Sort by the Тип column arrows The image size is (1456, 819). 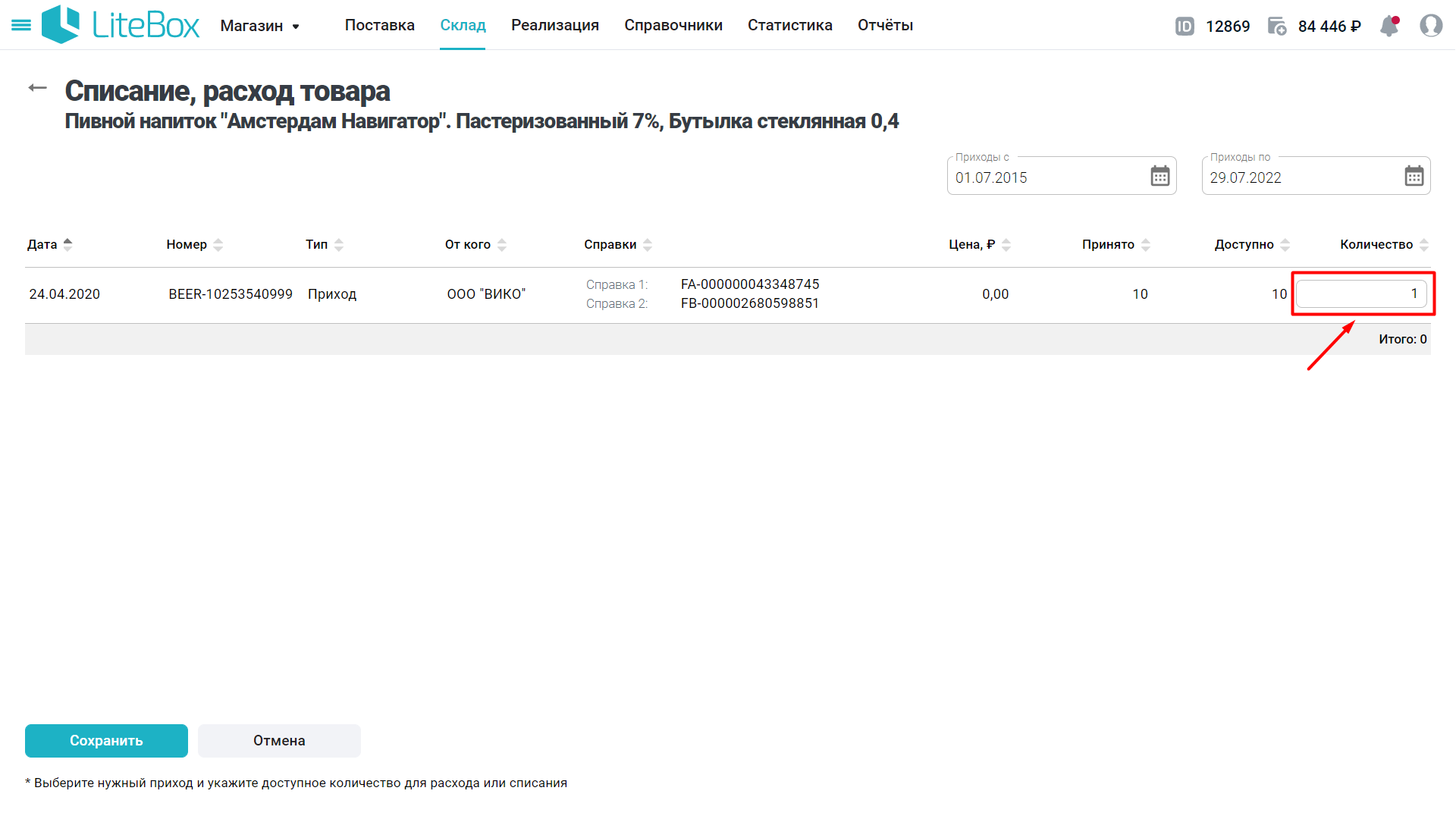338,244
